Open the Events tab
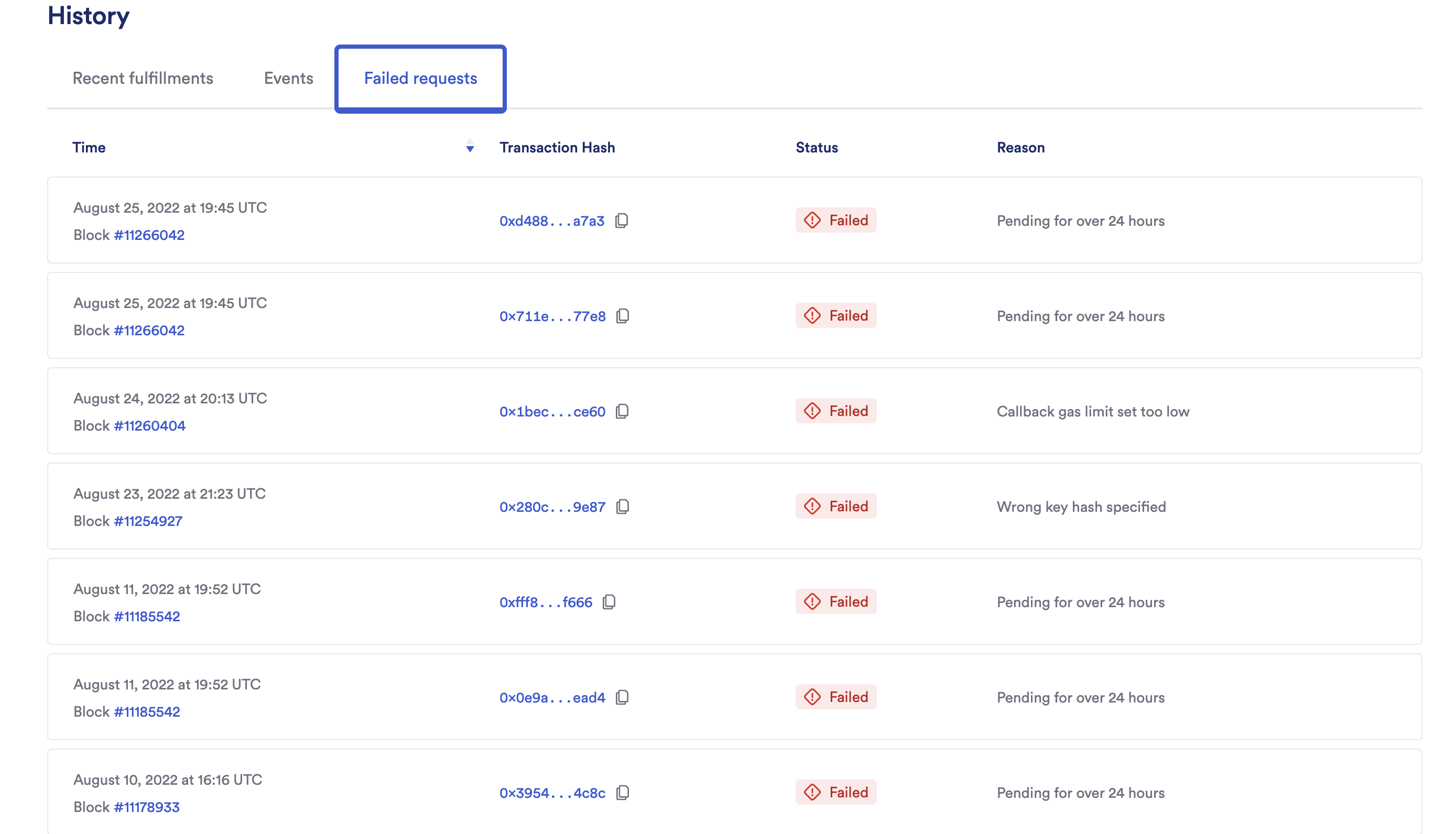This screenshot has height=834, width=1456. [x=288, y=78]
